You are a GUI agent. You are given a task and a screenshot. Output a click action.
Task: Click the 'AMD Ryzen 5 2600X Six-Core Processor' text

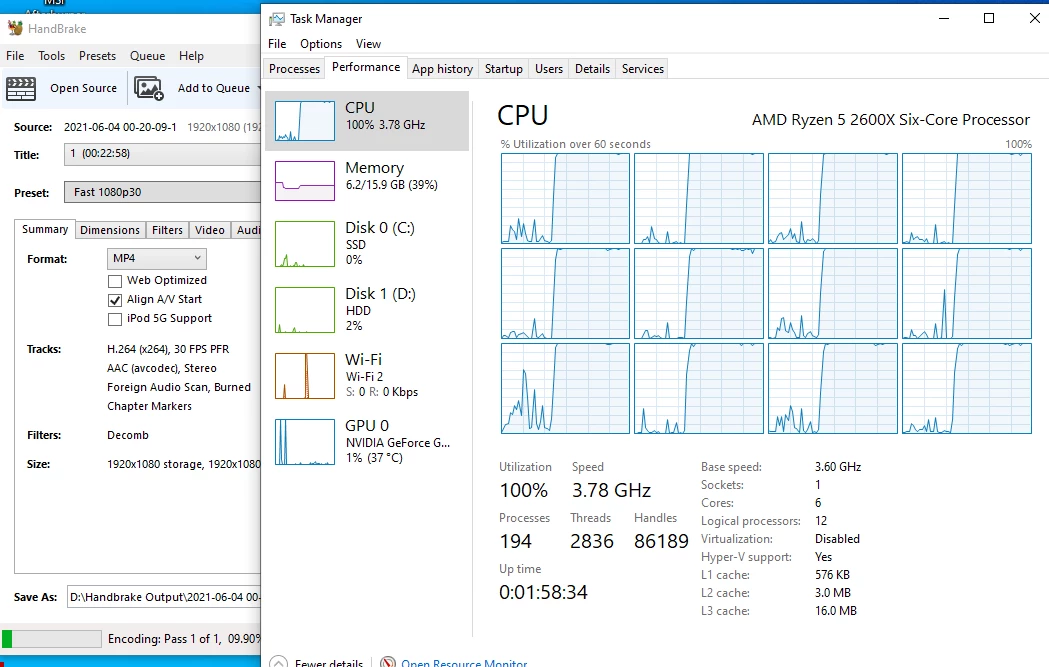point(890,120)
